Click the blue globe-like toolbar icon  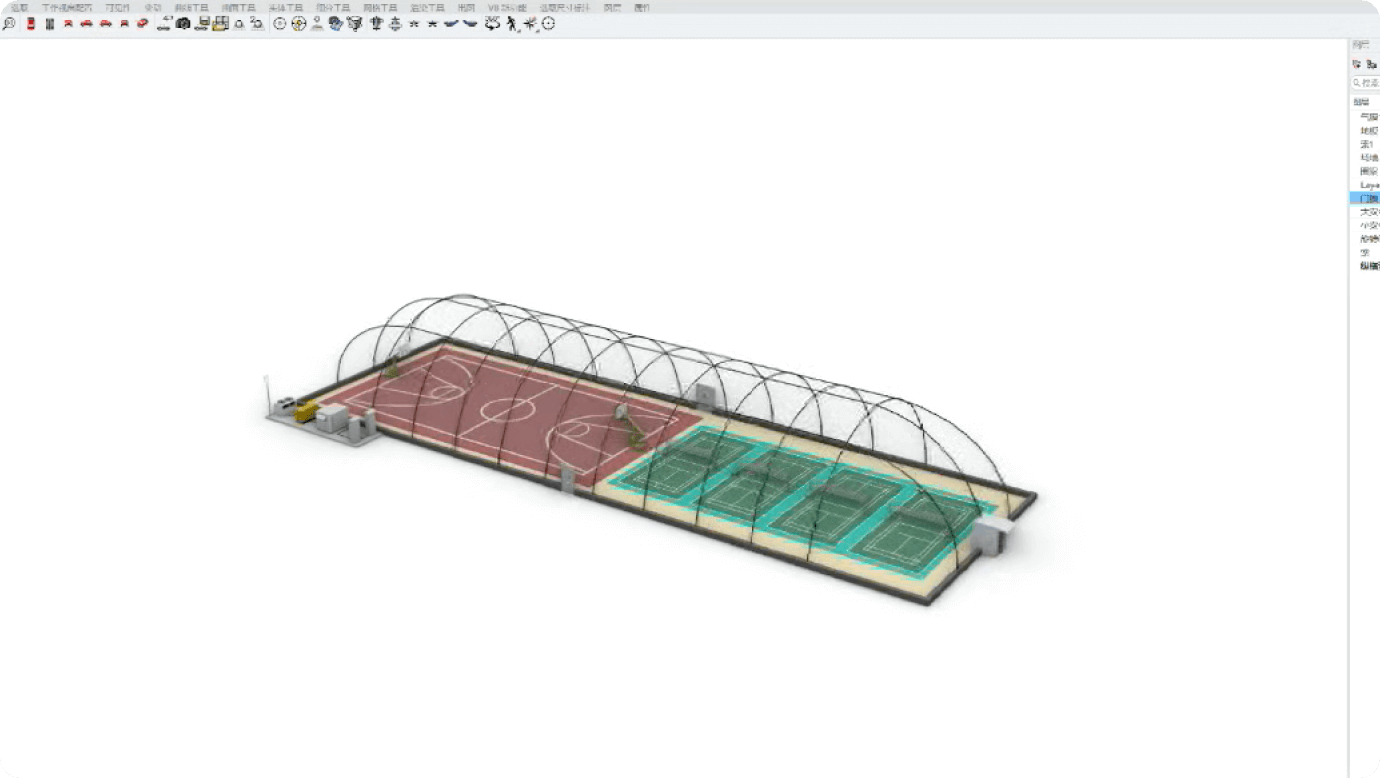click(335, 23)
